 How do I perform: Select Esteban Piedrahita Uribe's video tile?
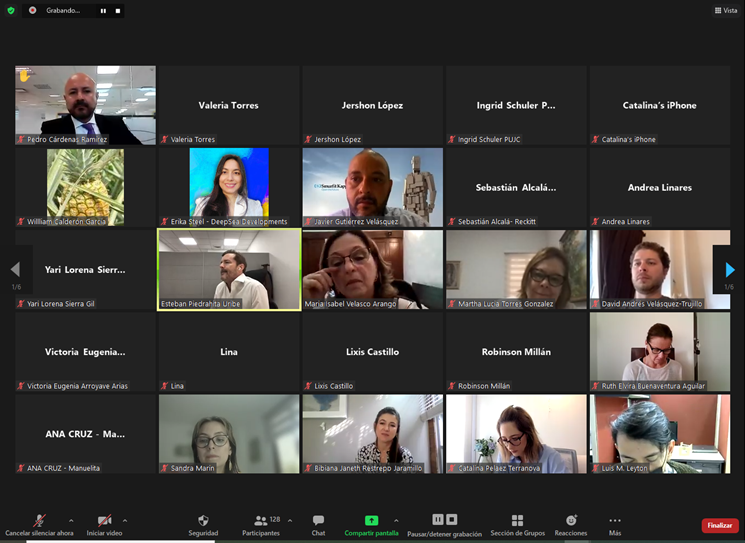229,268
